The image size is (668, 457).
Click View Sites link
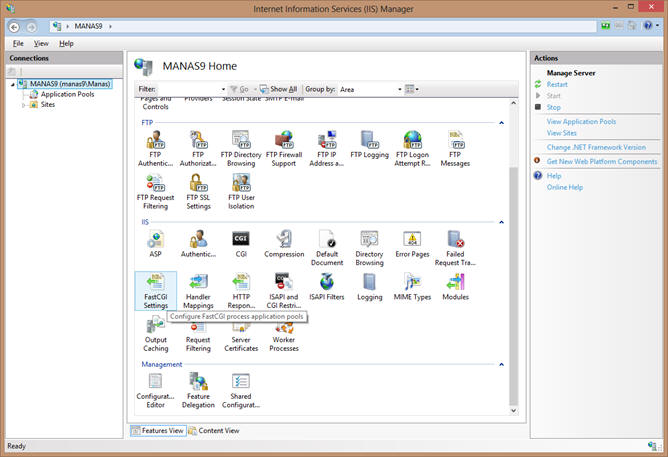coord(561,133)
